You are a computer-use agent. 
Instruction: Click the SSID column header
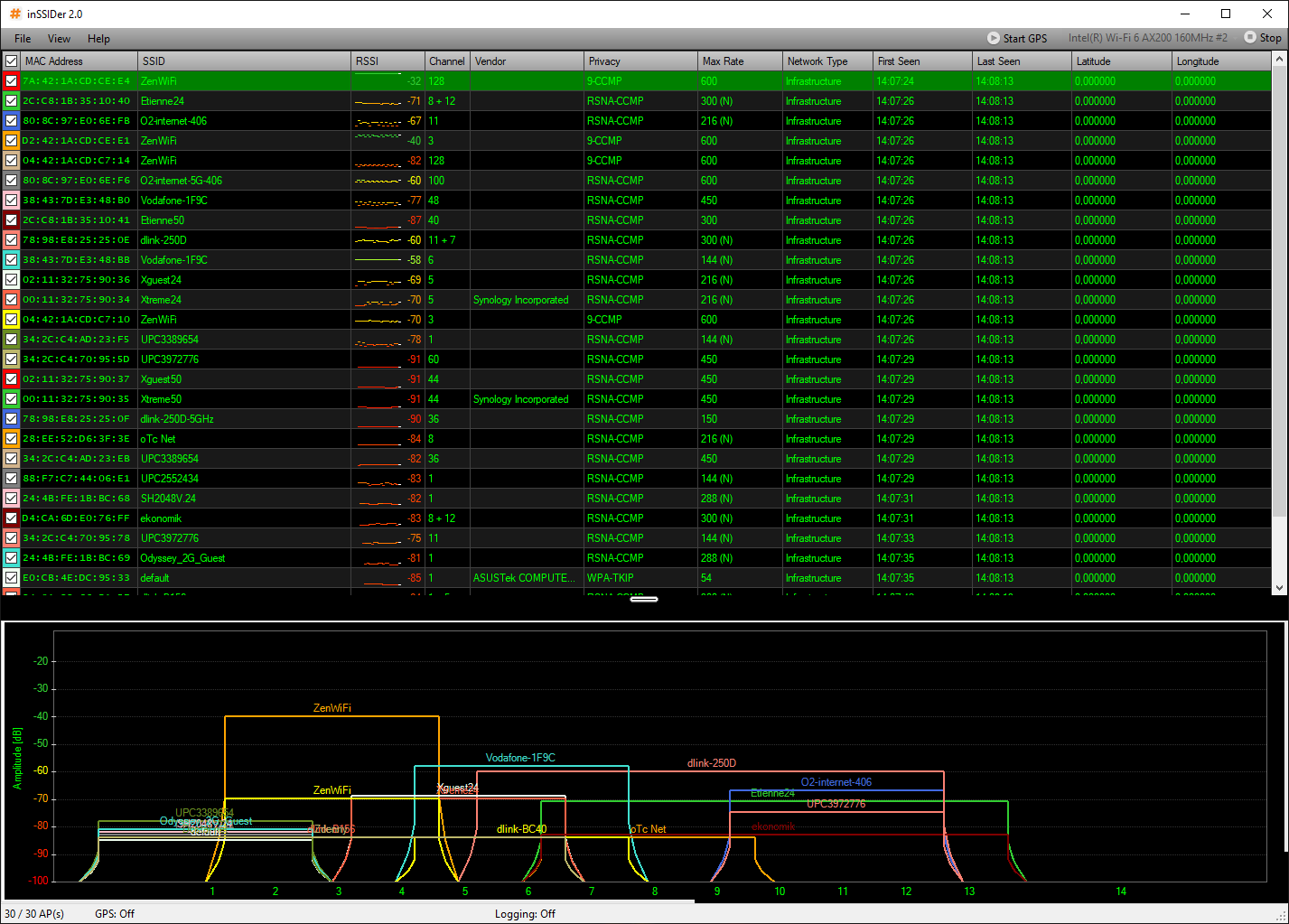[x=244, y=61]
